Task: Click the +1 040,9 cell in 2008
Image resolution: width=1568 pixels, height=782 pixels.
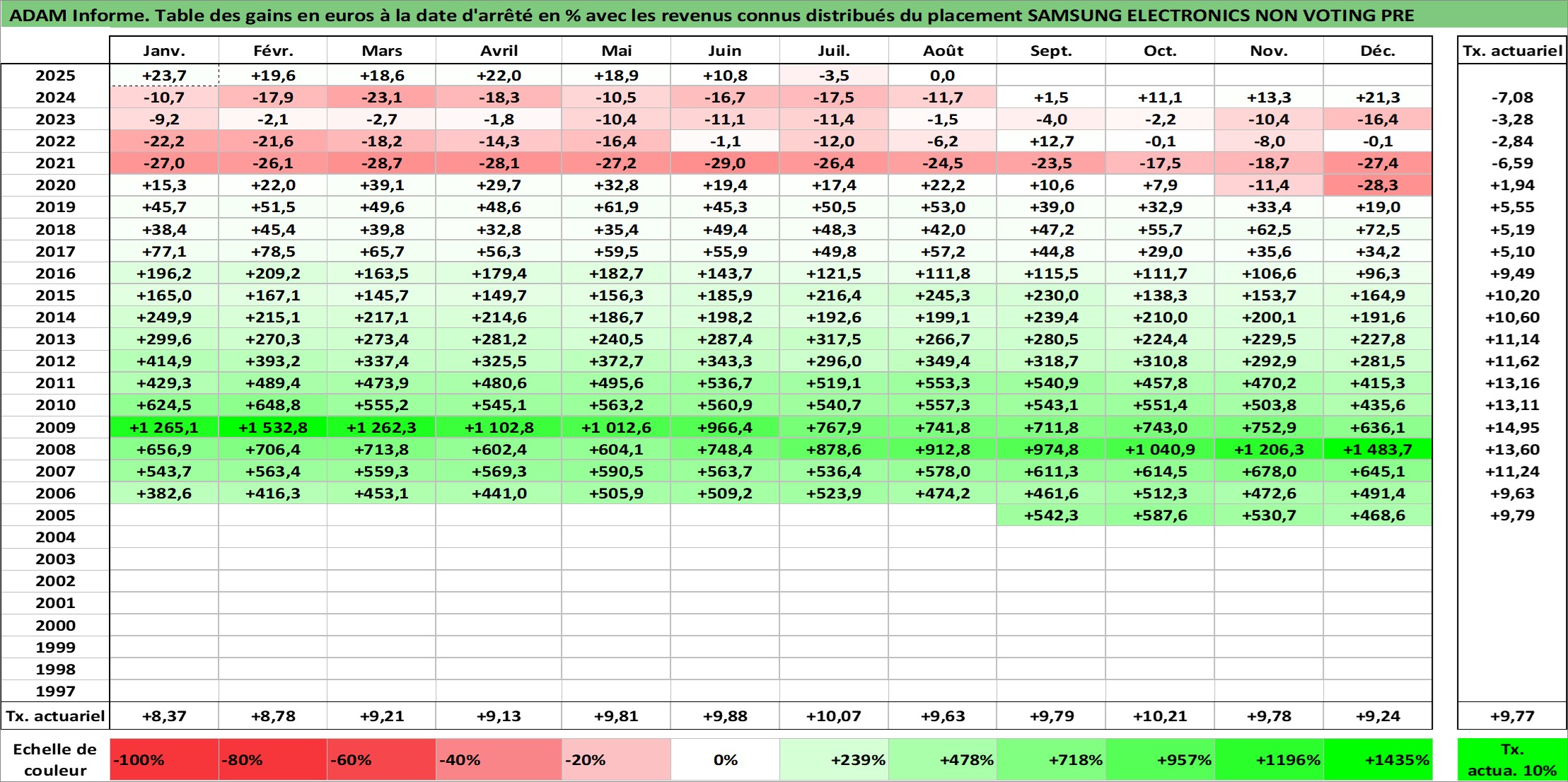Action: 1160,449
